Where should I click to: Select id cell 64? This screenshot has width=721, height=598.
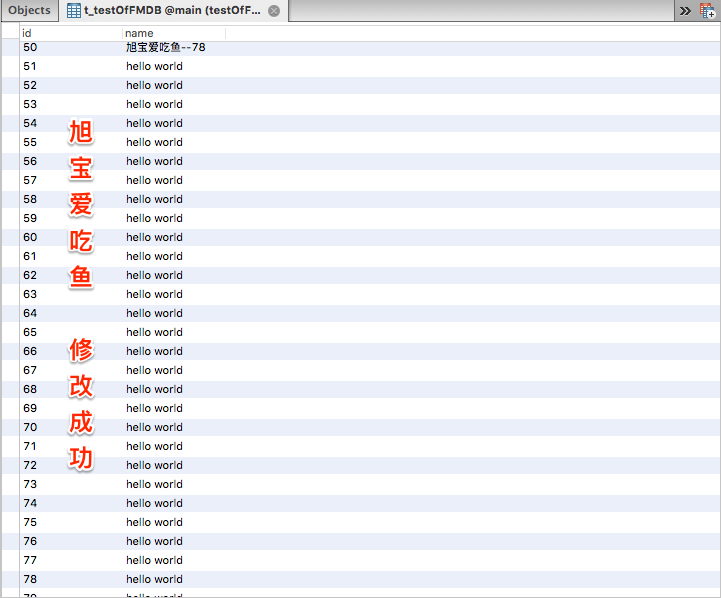(x=30, y=313)
